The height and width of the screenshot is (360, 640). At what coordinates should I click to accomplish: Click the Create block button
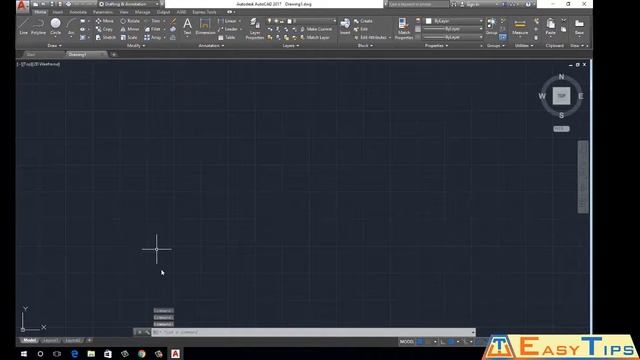[363, 21]
